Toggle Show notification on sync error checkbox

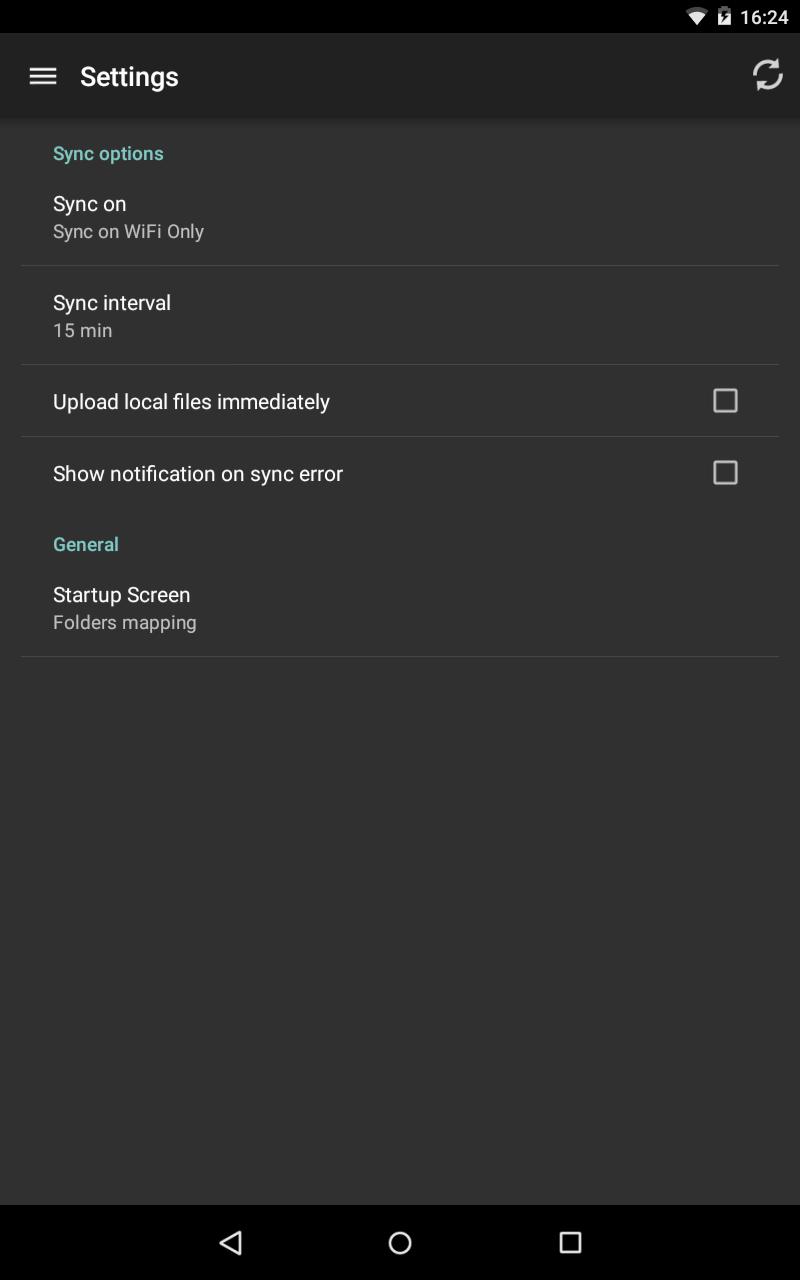(x=725, y=473)
